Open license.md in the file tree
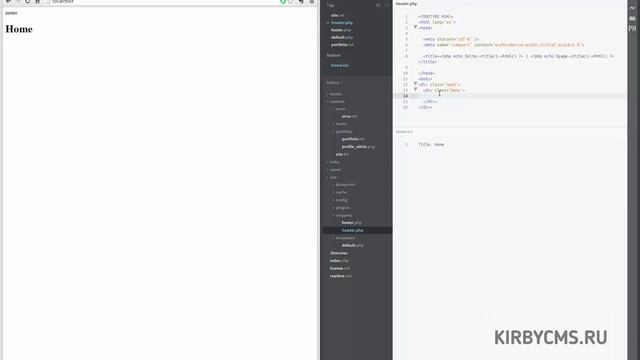The width and height of the screenshot is (640, 360). coord(340,269)
